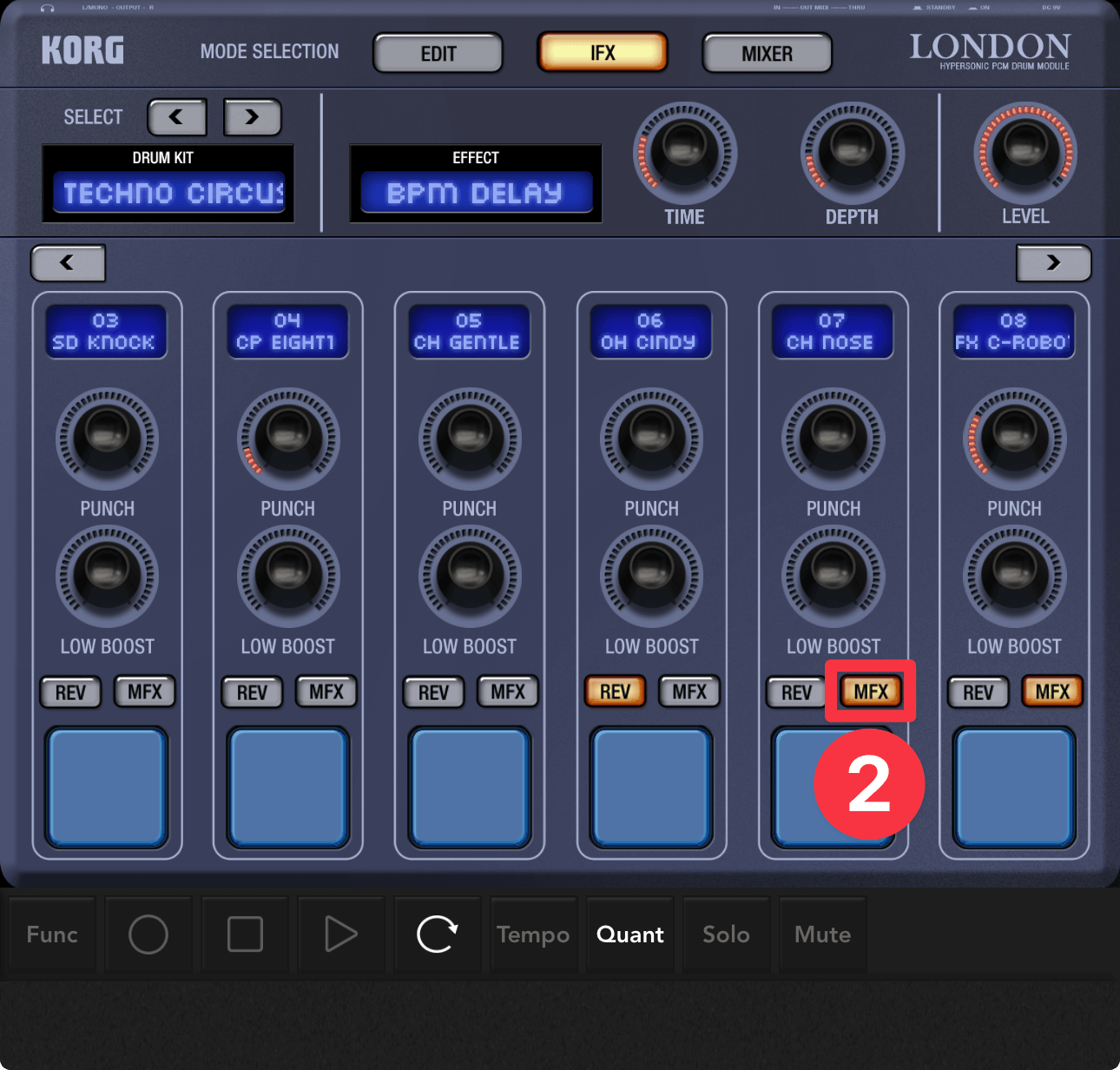Viewport: 1120px width, 1070px height.
Task: Click the master LEVEL knob
Action: tap(1025, 153)
